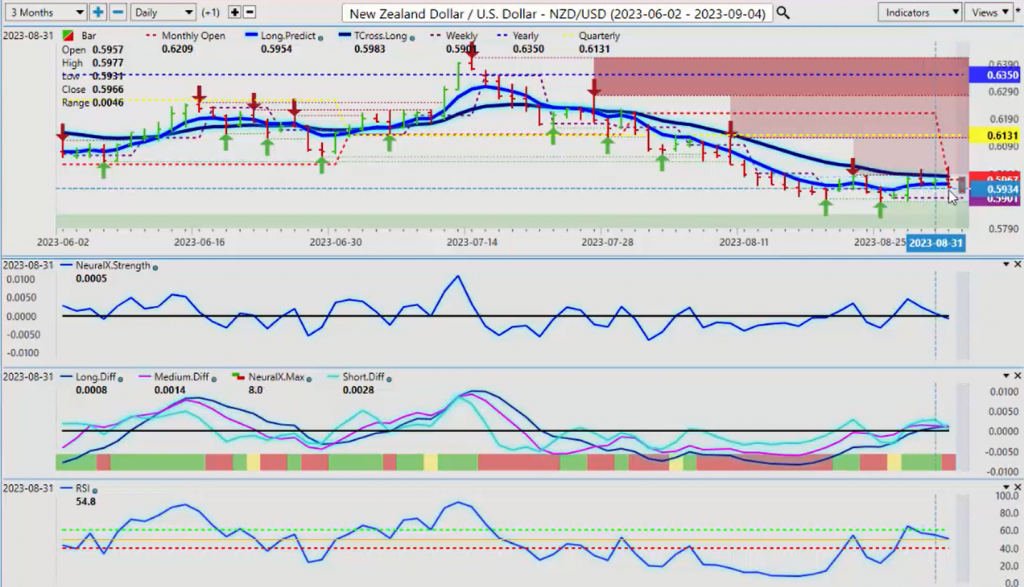This screenshot has width=1024, height=587.
Task: Click the Yearly legend label
Action: pos(526,36)
